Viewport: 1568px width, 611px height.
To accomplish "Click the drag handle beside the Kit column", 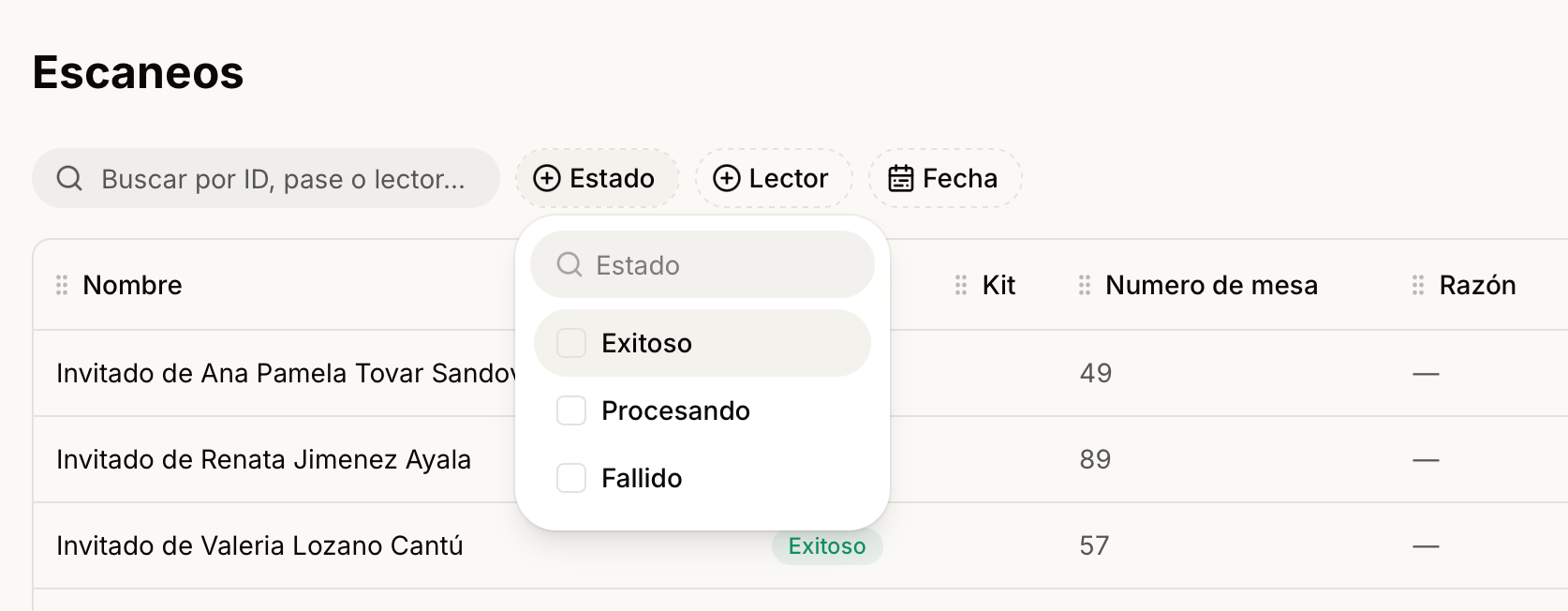I will click(x=961, y=285).
